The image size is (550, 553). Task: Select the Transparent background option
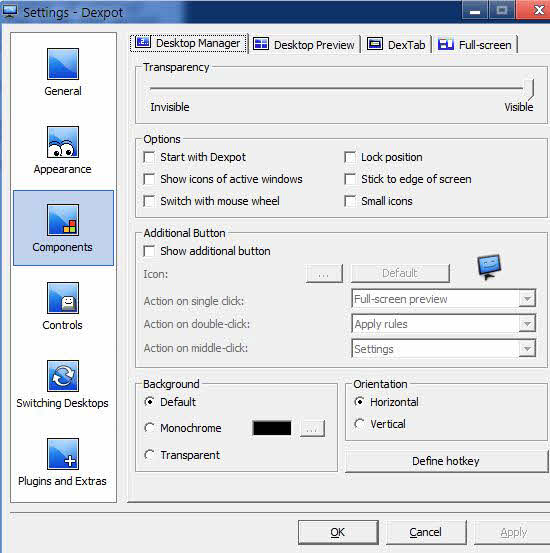coord(149,455)
